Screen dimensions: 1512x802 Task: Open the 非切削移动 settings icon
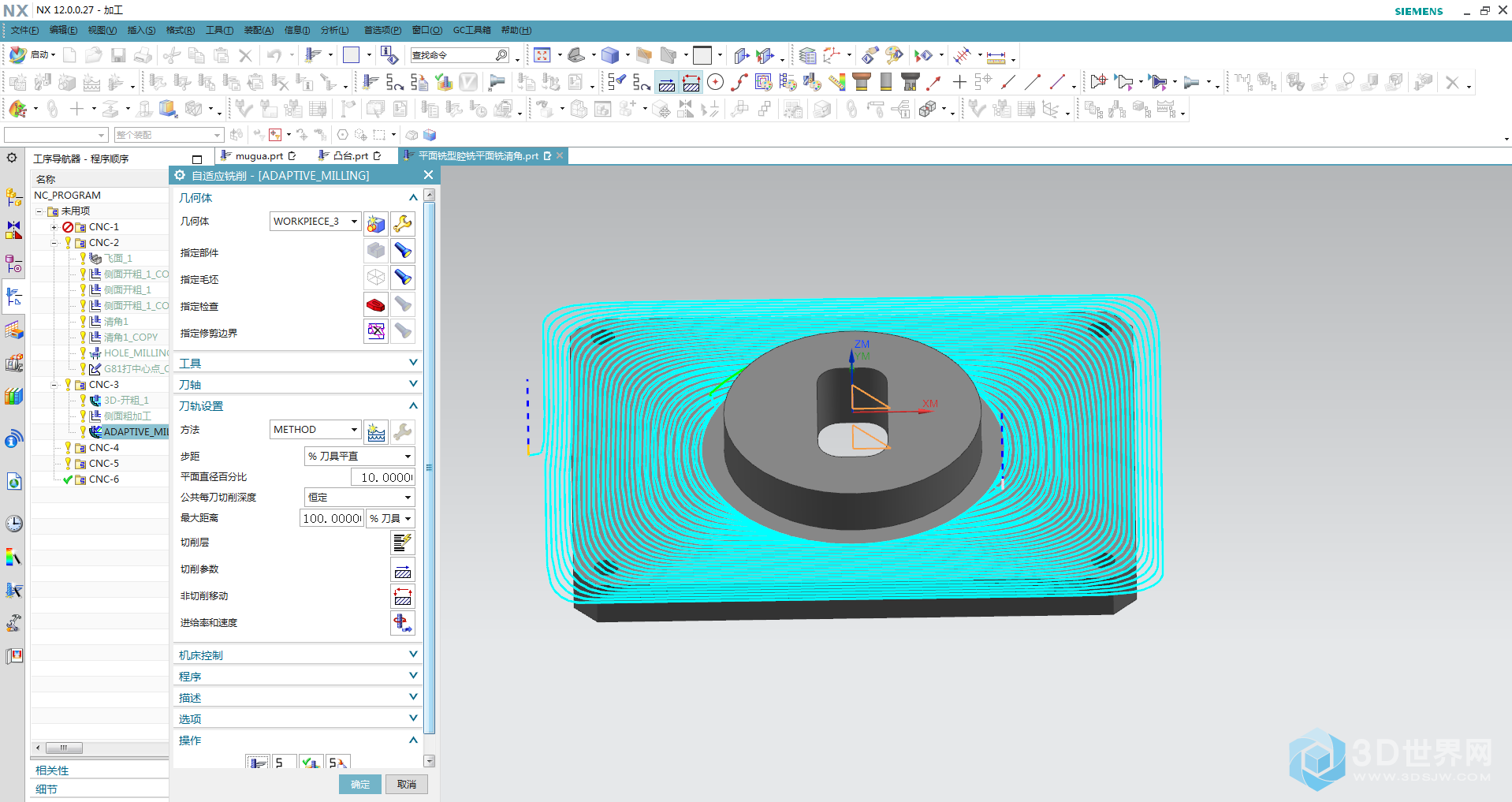click(403, 596)
